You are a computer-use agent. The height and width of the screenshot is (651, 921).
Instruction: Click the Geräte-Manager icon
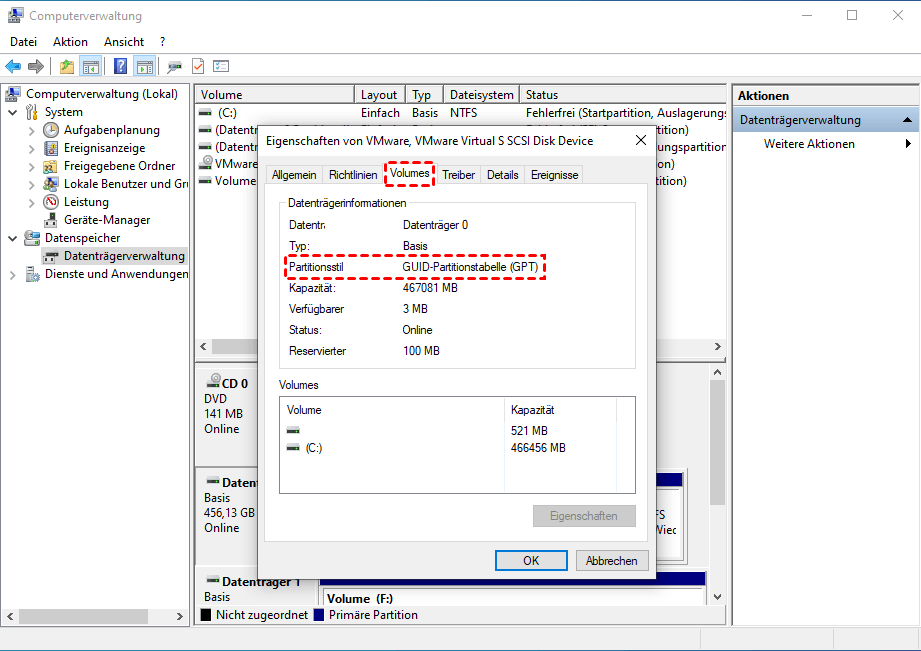[x=51, y=220]
